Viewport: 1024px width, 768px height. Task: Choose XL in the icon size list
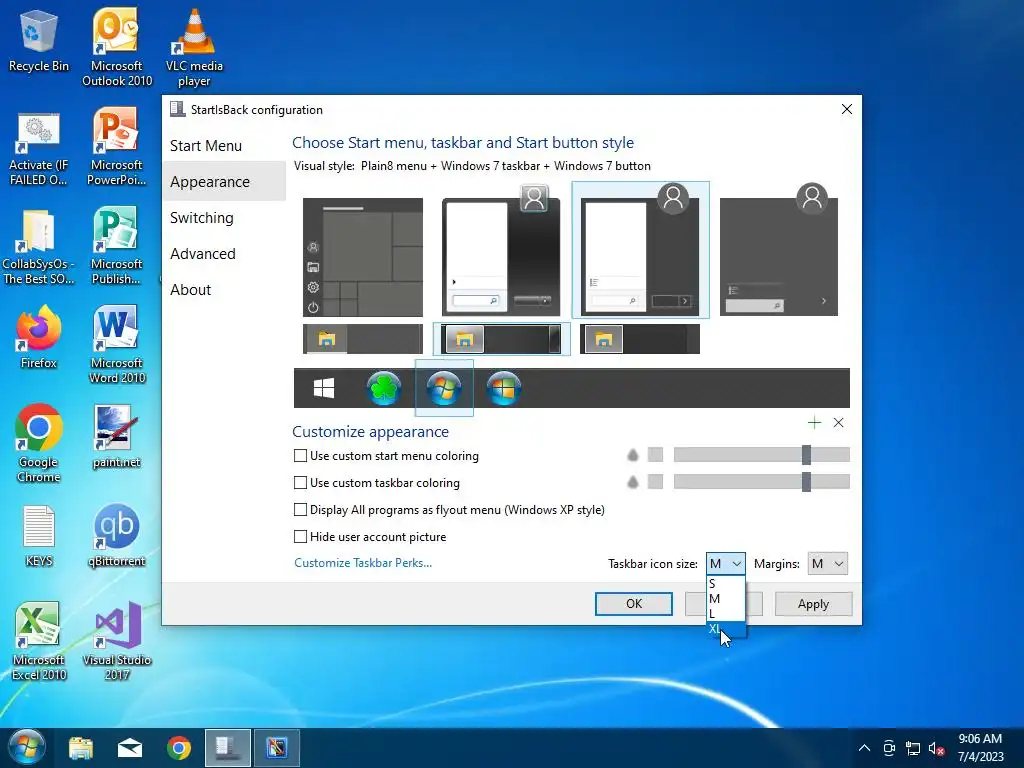point(726,629)
